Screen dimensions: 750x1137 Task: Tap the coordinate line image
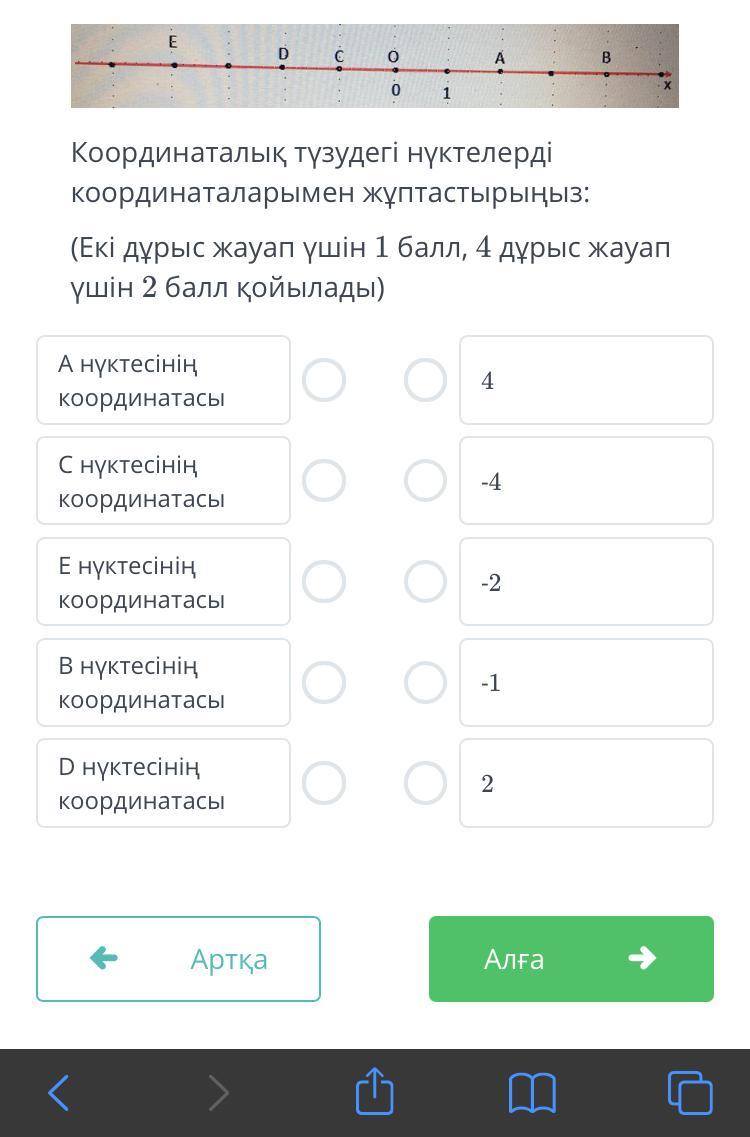(375, 66)
